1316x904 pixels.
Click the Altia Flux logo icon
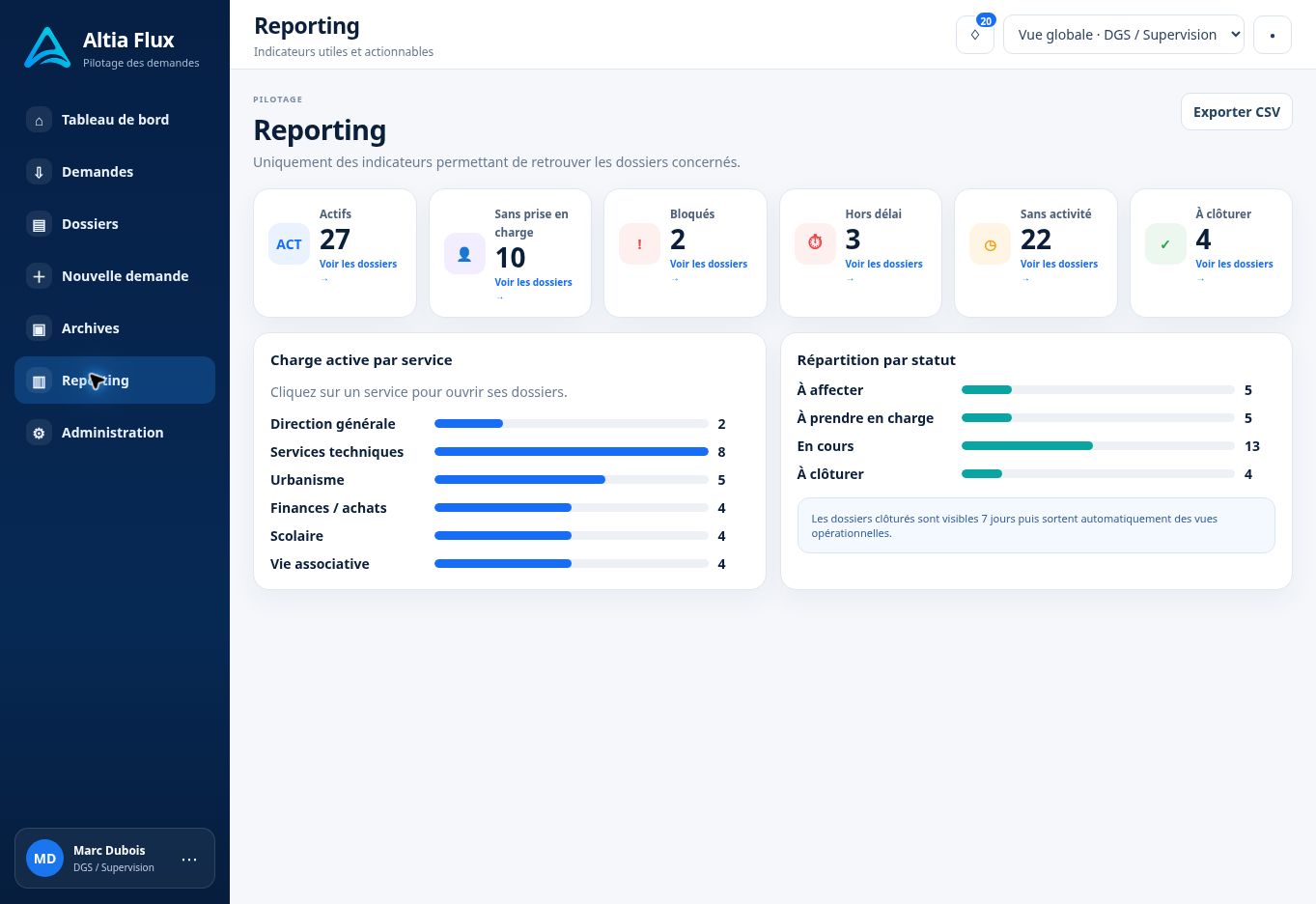click(47, 47)
